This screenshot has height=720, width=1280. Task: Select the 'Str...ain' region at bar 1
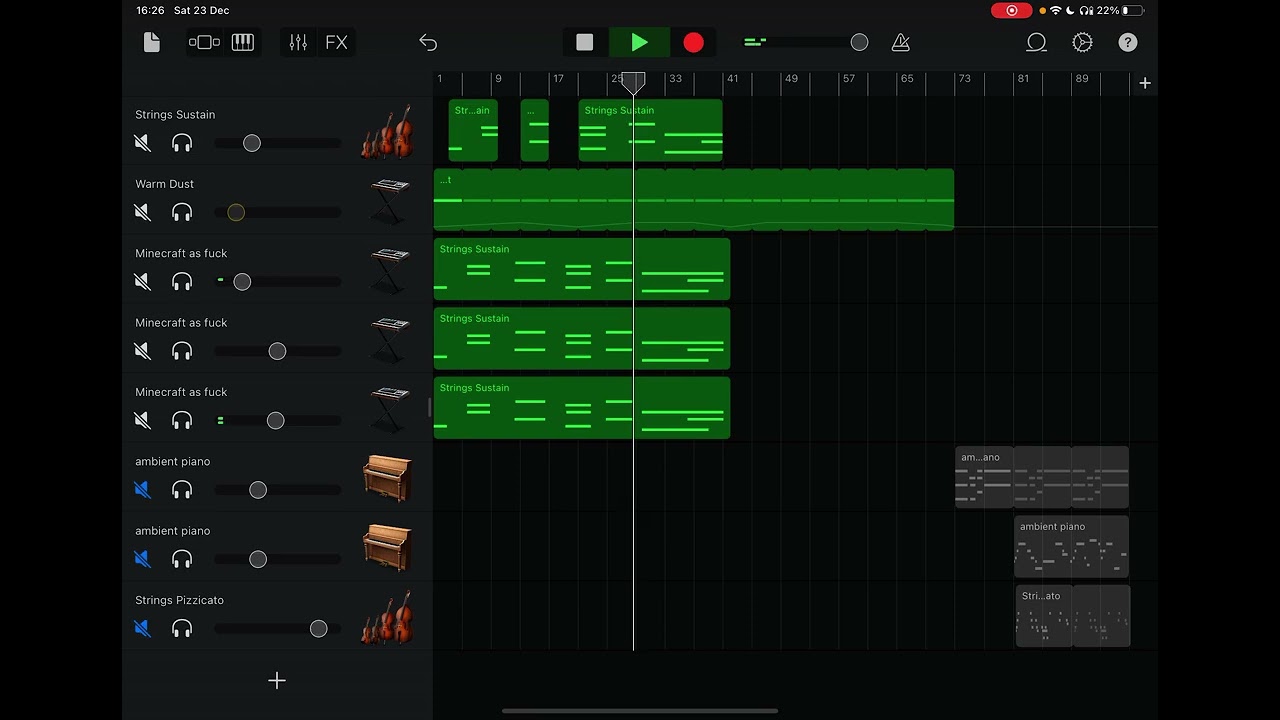tap(473, 131)
